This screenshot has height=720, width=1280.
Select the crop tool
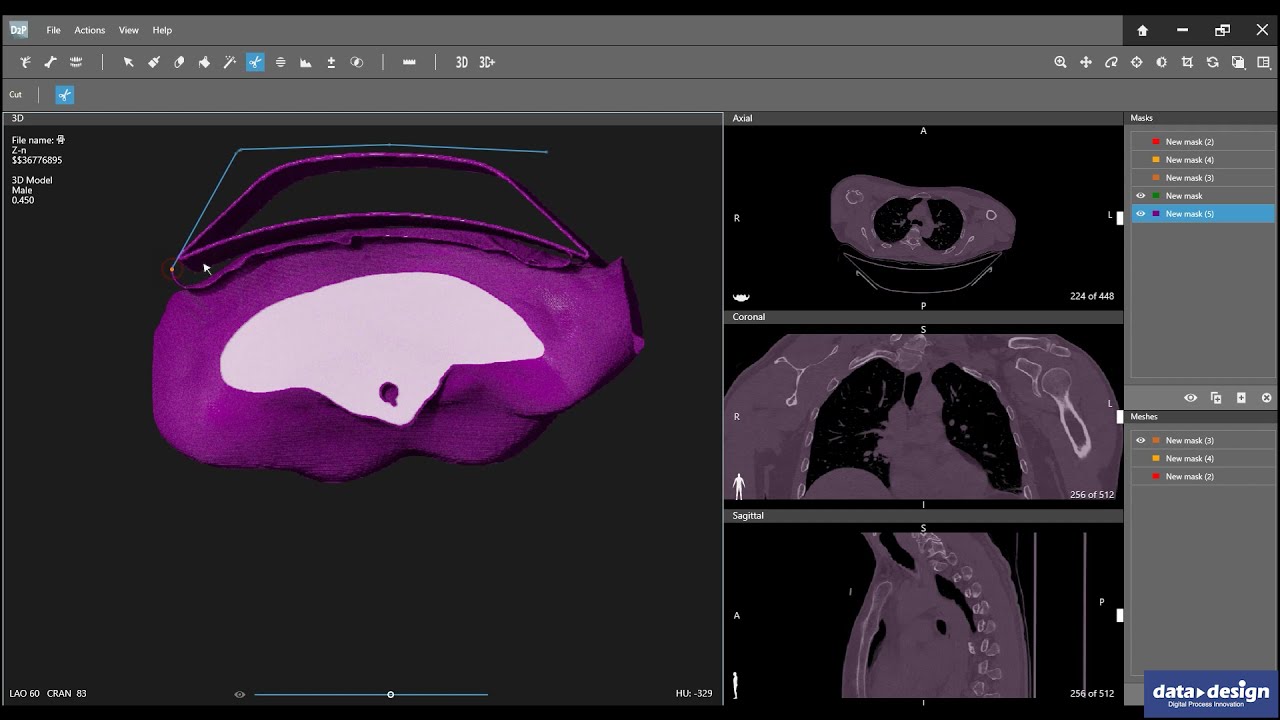coord(1187,62)
